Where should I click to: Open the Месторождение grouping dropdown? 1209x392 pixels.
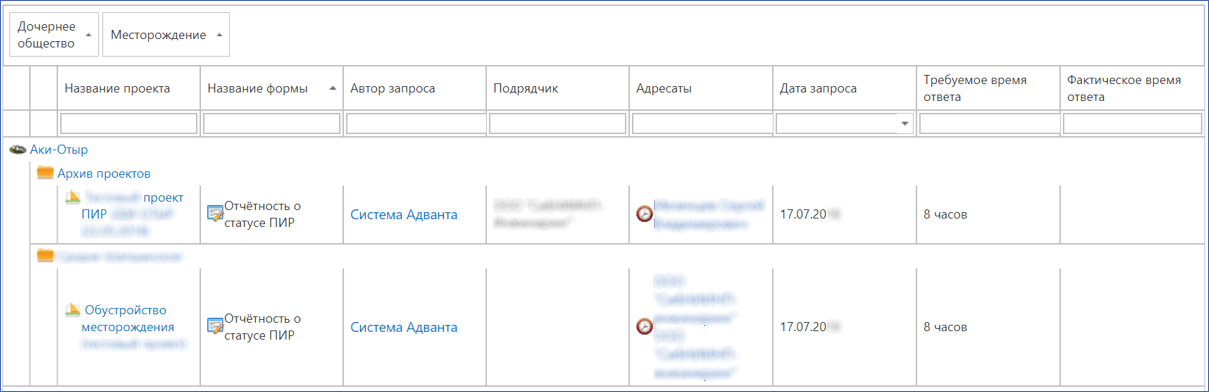(166, 35)
